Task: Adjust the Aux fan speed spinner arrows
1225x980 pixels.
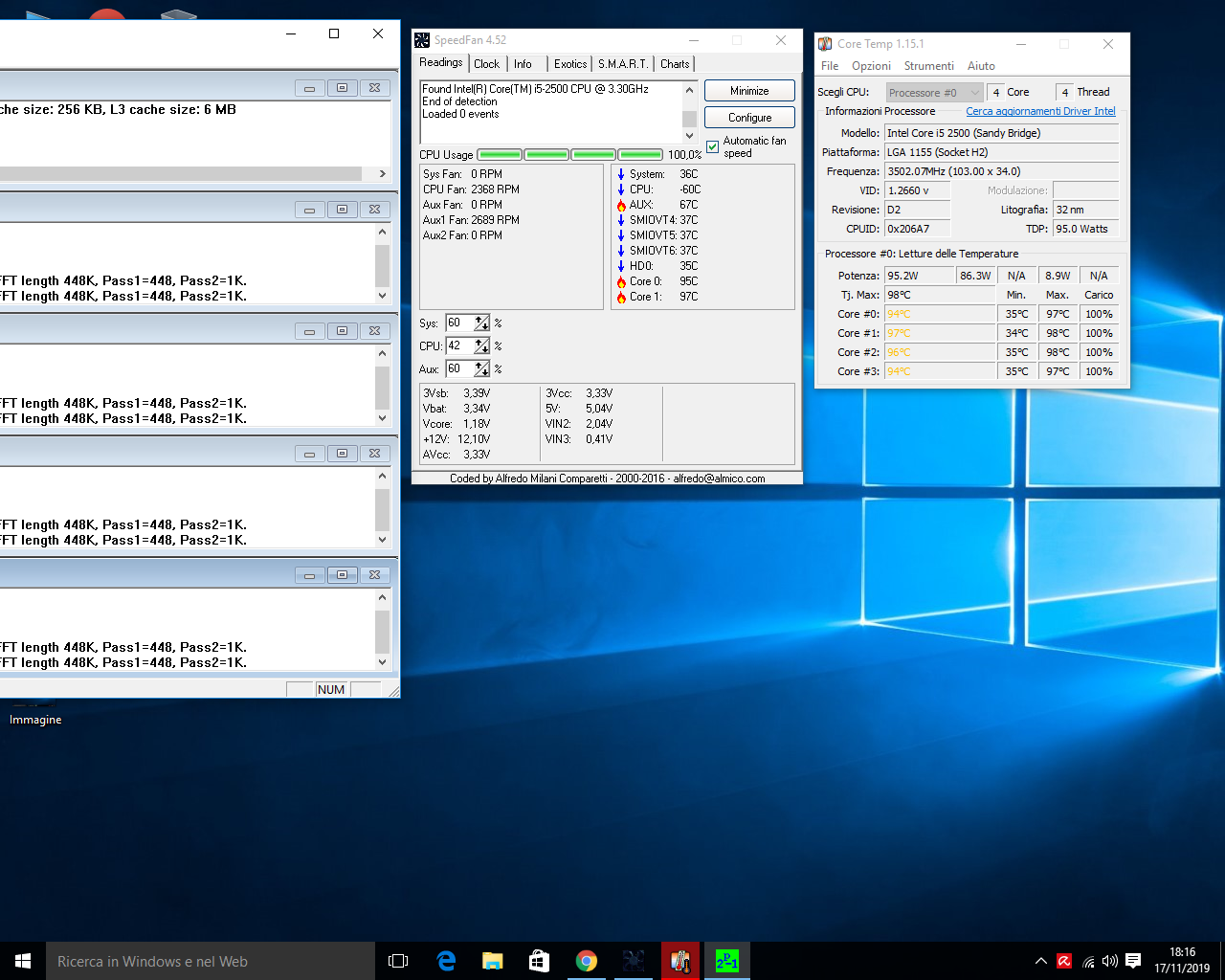Action: (481, 368)
